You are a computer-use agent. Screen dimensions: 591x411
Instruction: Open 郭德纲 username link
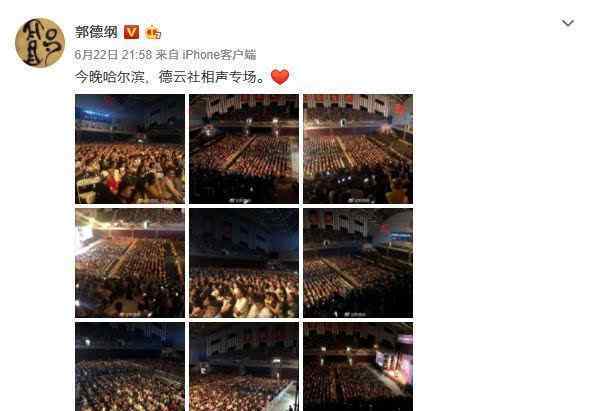96,32
